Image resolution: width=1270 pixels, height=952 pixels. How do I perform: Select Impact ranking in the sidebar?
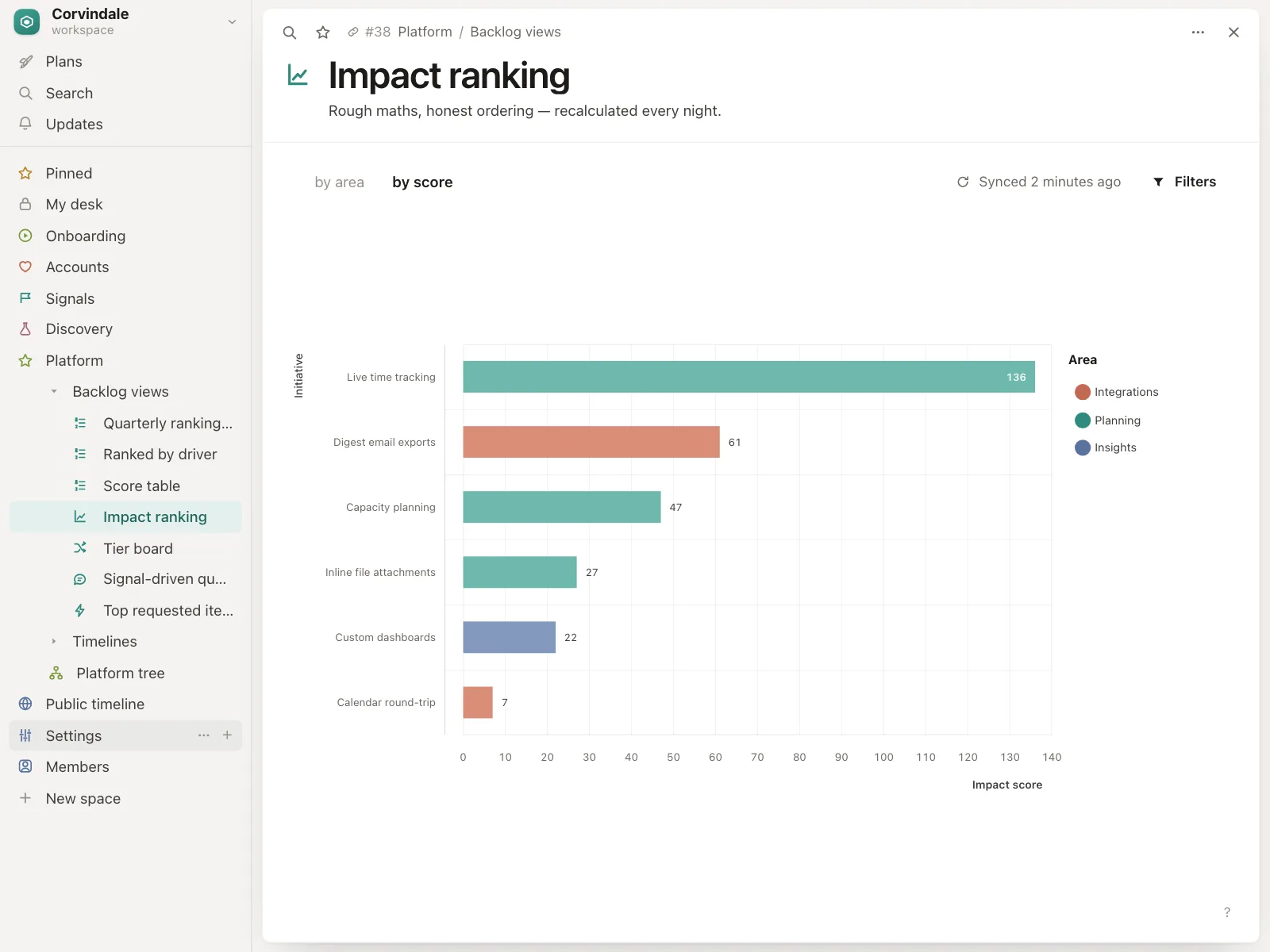(125, 517)
